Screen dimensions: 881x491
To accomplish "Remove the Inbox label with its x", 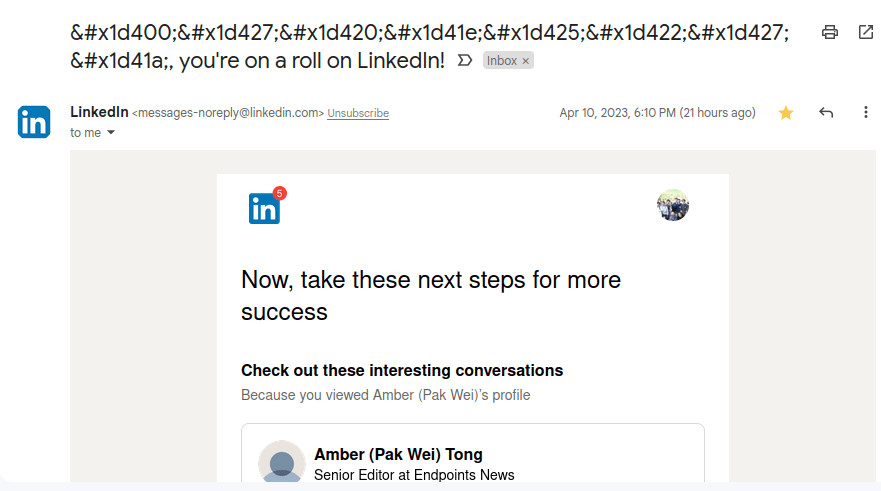I will (526, 61).
